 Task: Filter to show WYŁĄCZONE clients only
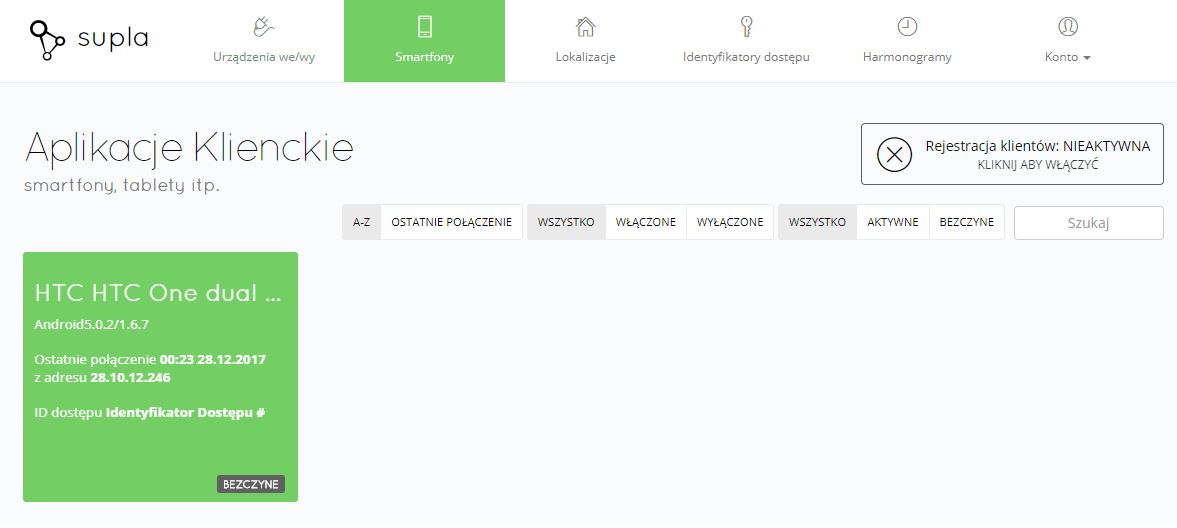[x=730, y=222]
